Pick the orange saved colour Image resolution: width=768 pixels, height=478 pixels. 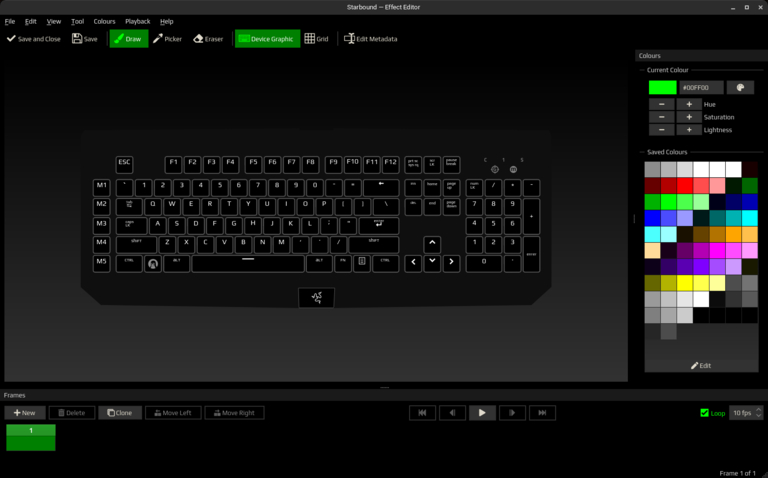point(734,234)
